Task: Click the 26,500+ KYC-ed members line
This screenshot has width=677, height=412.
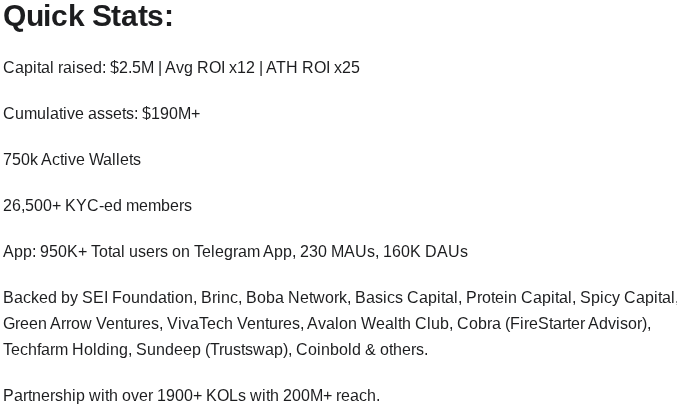Action: click(98, 206)
